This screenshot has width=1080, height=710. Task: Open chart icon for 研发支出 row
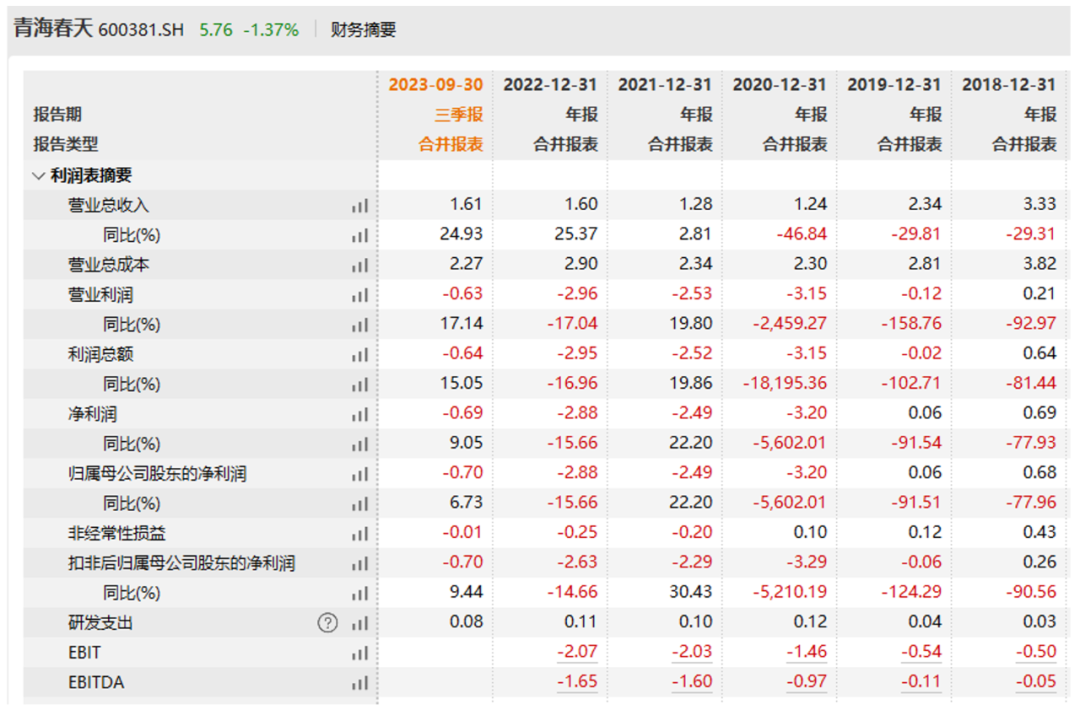coord(360,623)
